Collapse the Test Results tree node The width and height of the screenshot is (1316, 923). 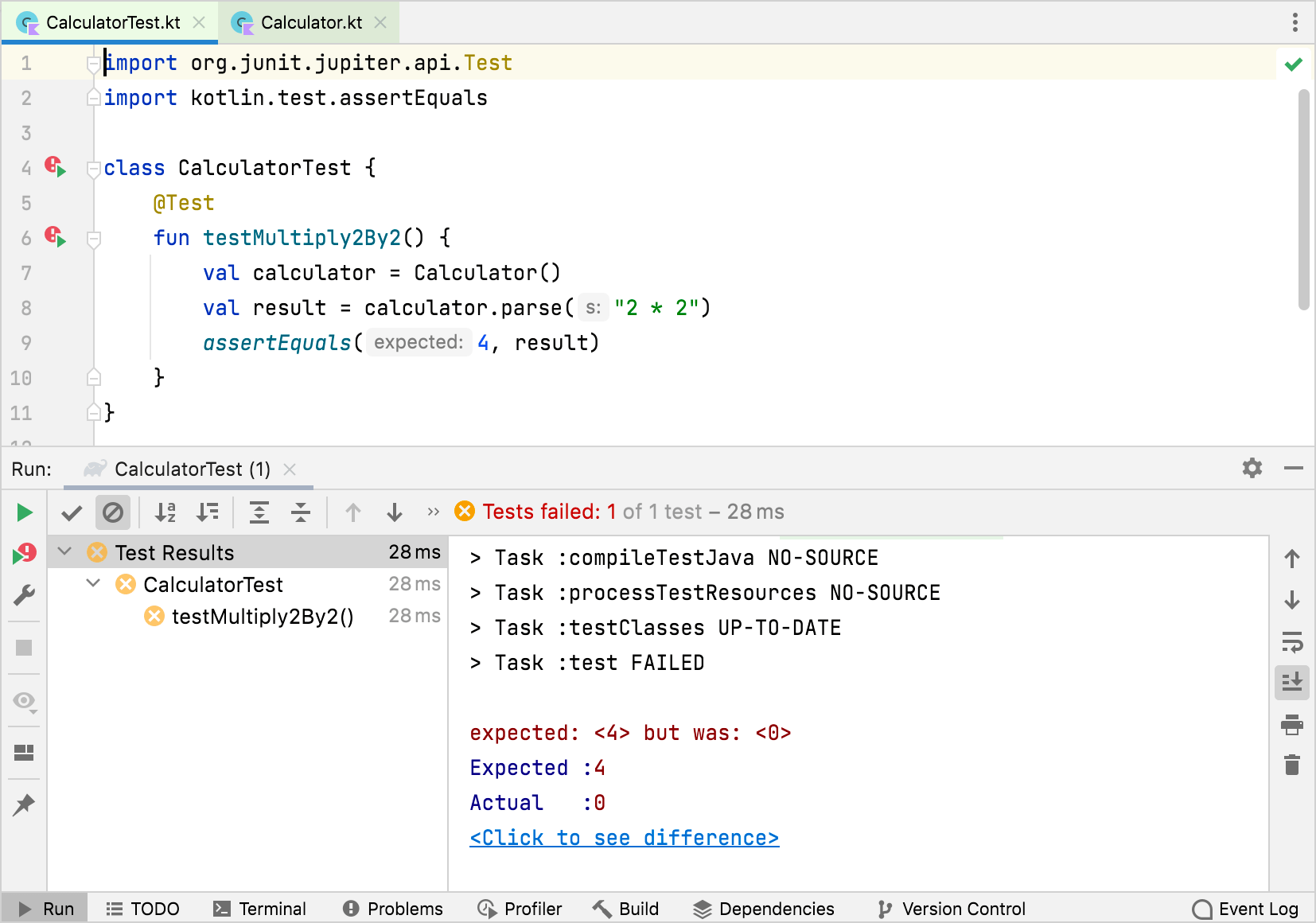(64, 551)
